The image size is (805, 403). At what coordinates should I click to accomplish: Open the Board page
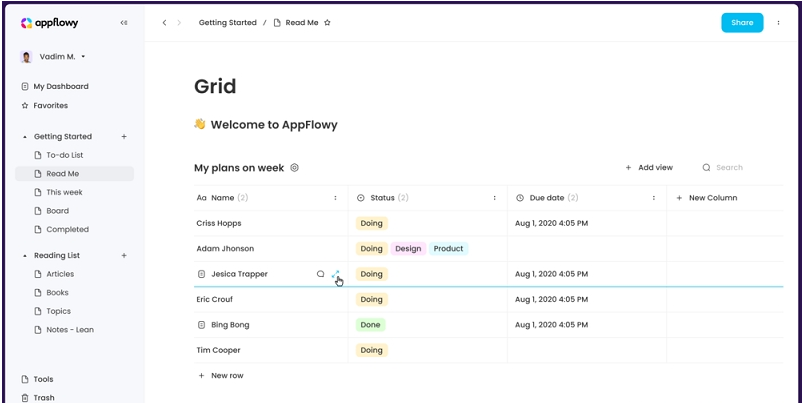[51, 210]
